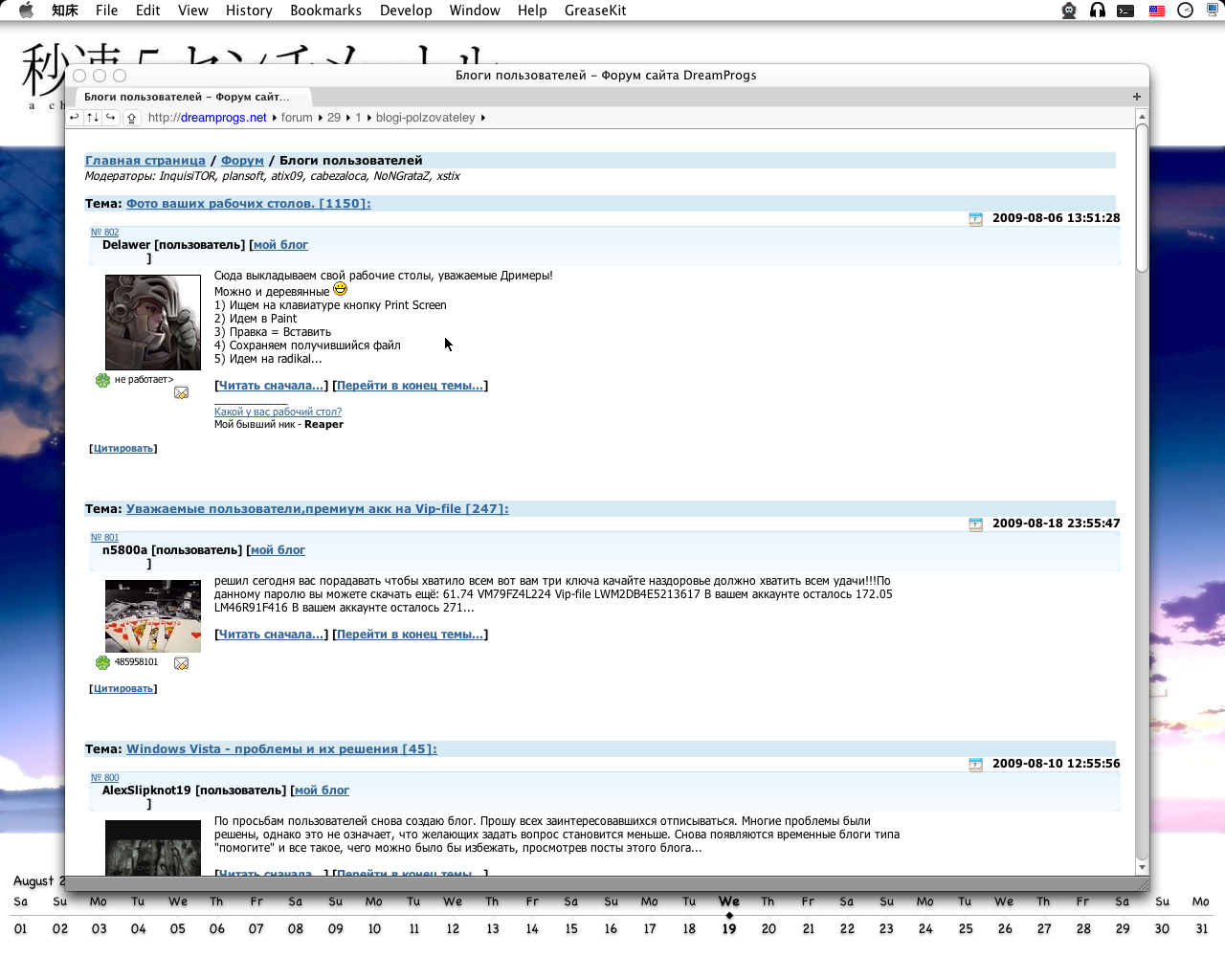The width and height of the screenshot is (1225, 980).
Task: Open post number № 802
Action: (105, 233)
